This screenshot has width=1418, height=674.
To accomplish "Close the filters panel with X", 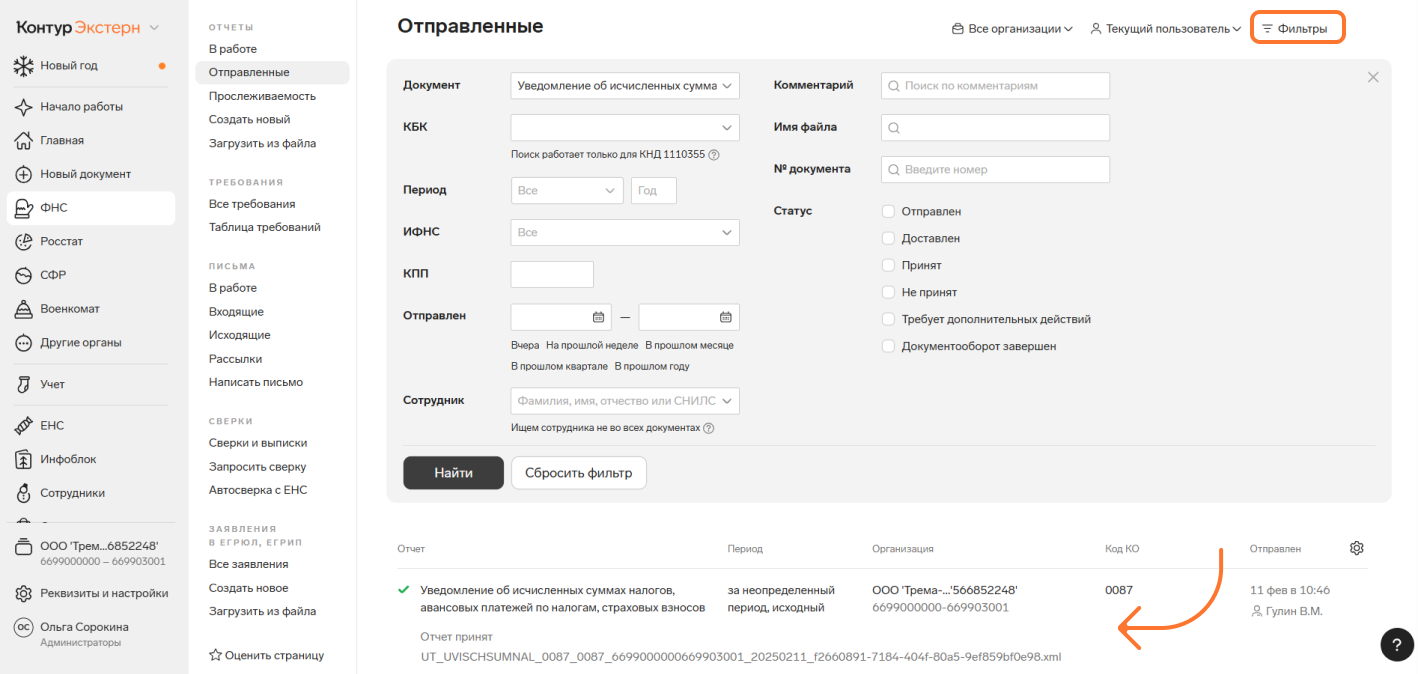I will point(1373,78).
